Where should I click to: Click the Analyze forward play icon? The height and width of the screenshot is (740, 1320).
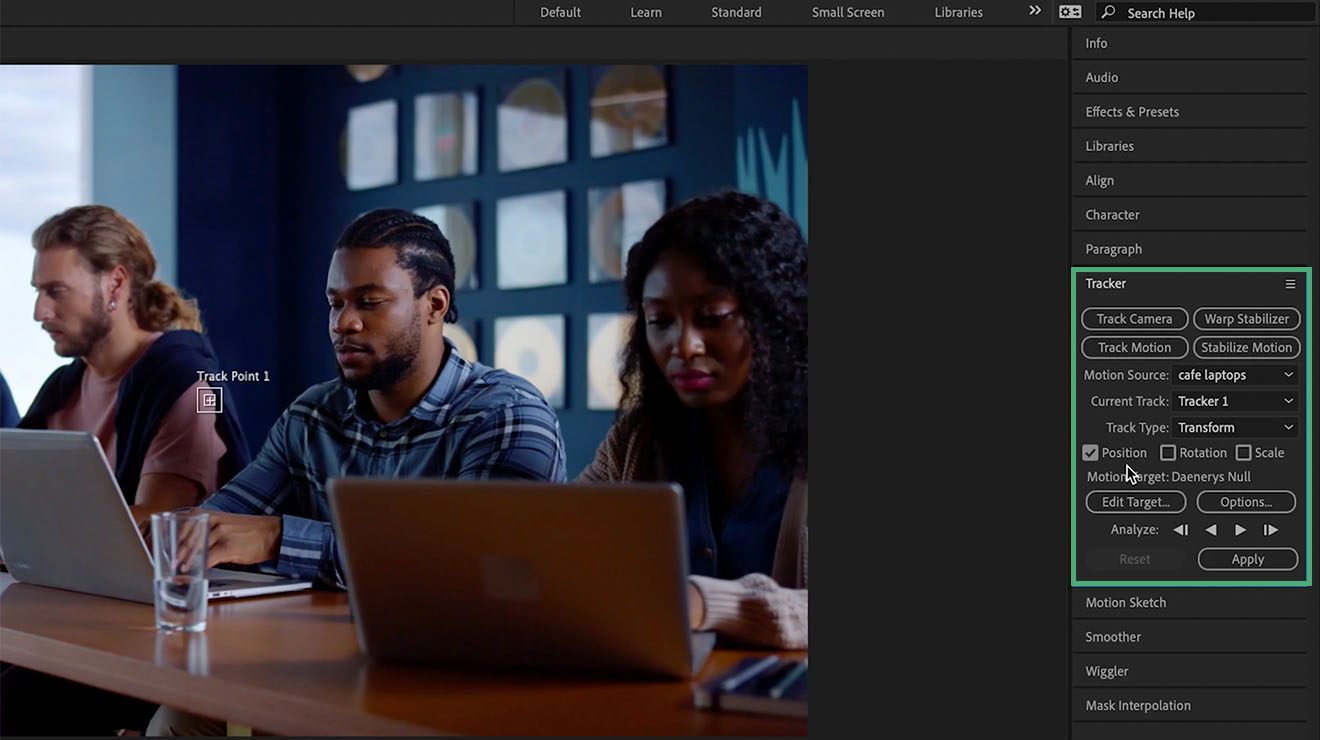[x=1240, y=529]
